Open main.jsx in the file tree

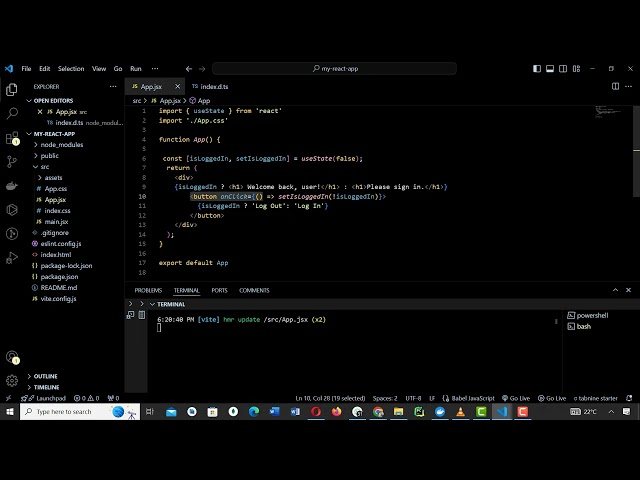coord(56,222)
